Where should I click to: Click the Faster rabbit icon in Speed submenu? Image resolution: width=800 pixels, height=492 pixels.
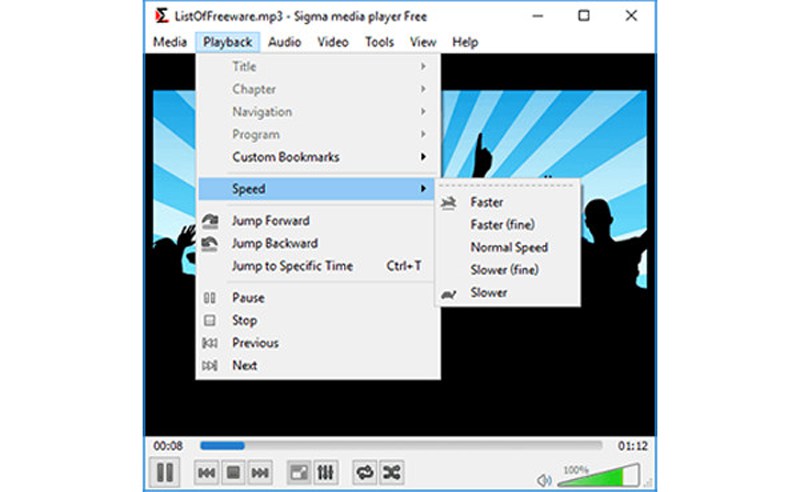click(448, 203)
